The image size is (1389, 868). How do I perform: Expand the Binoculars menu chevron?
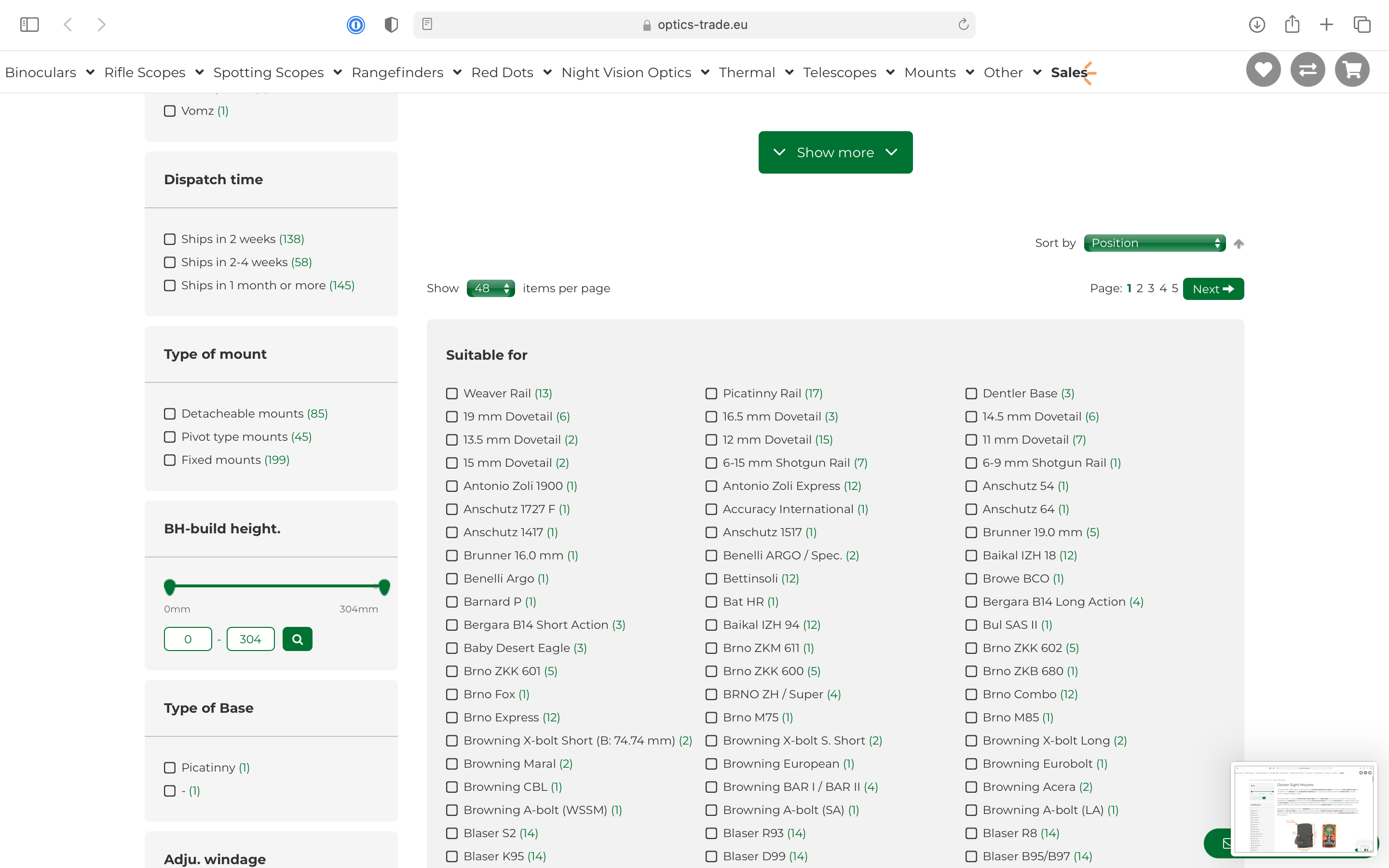click(x=90, y=72)
